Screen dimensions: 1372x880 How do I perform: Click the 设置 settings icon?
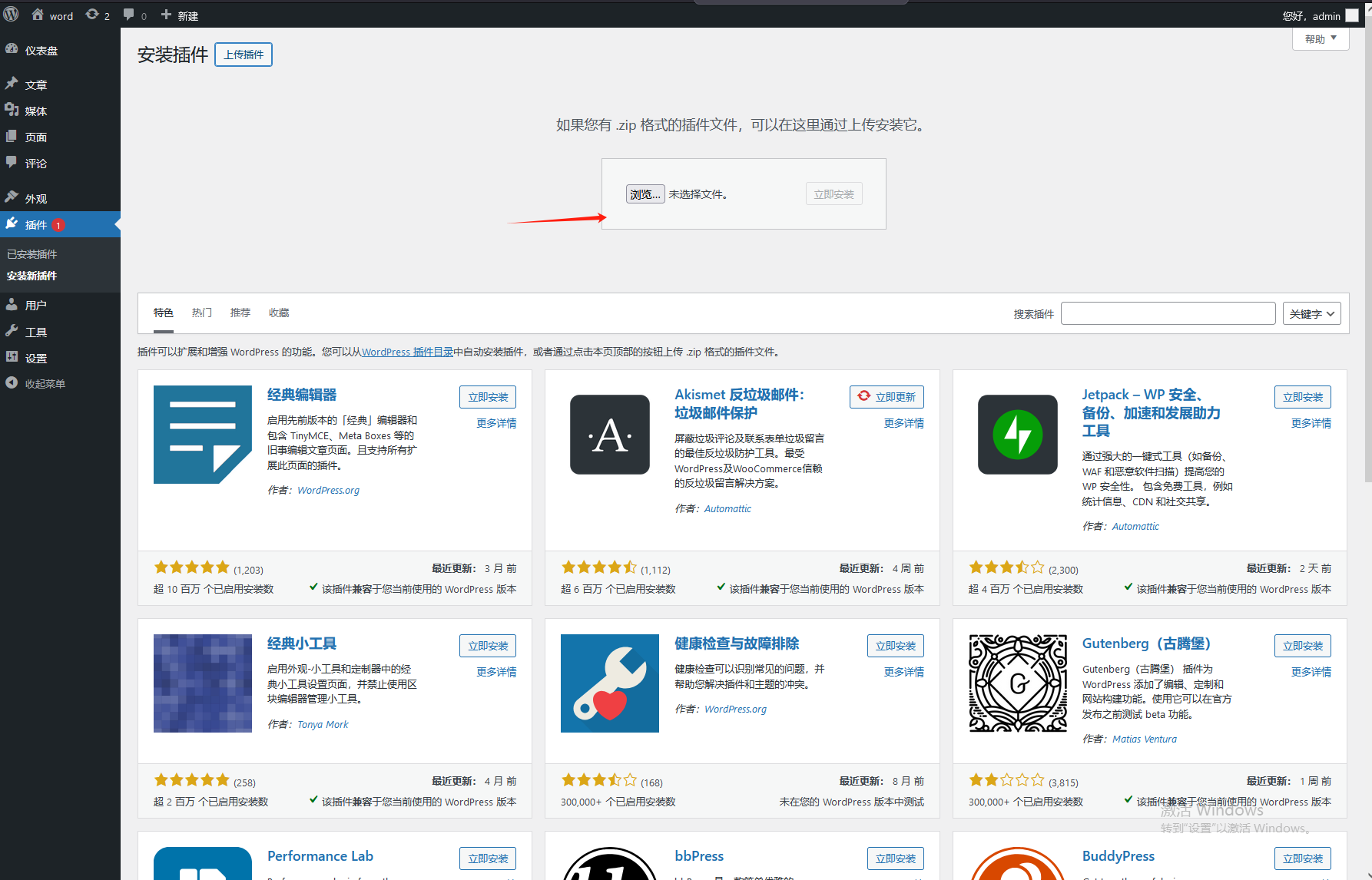click(12, 357)
